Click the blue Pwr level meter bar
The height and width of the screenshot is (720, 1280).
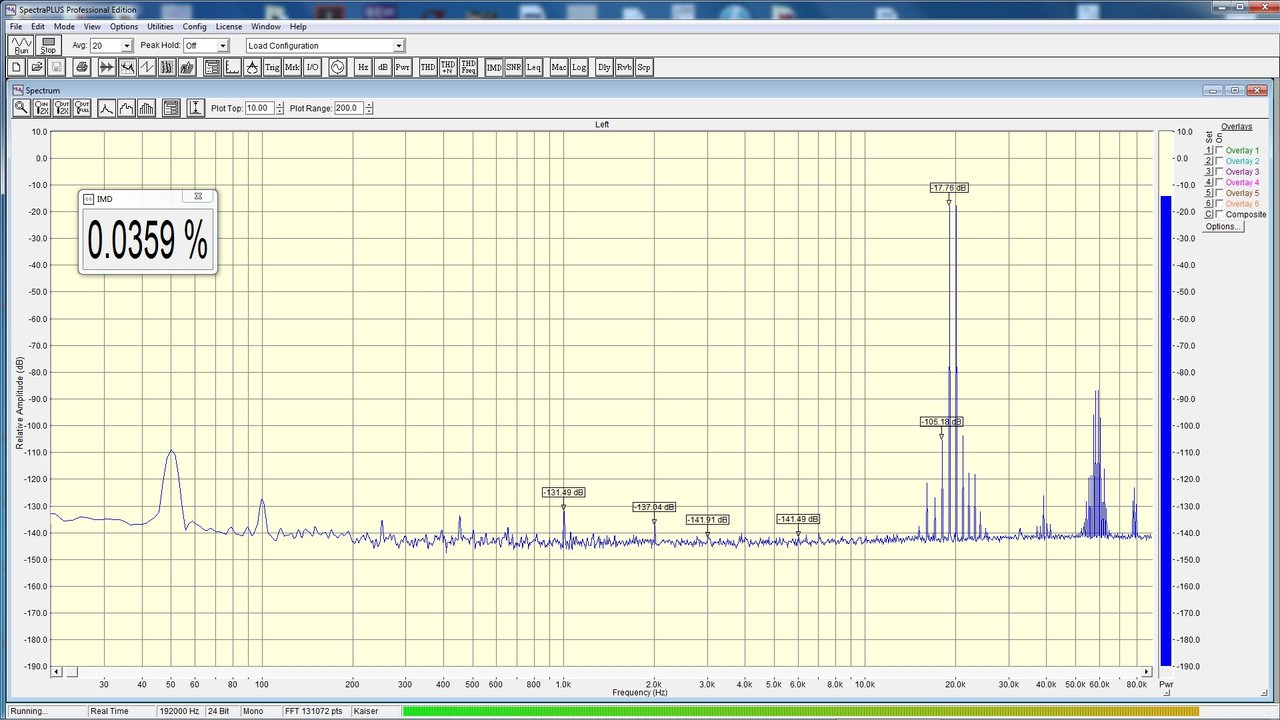[x=1165, y=431]
